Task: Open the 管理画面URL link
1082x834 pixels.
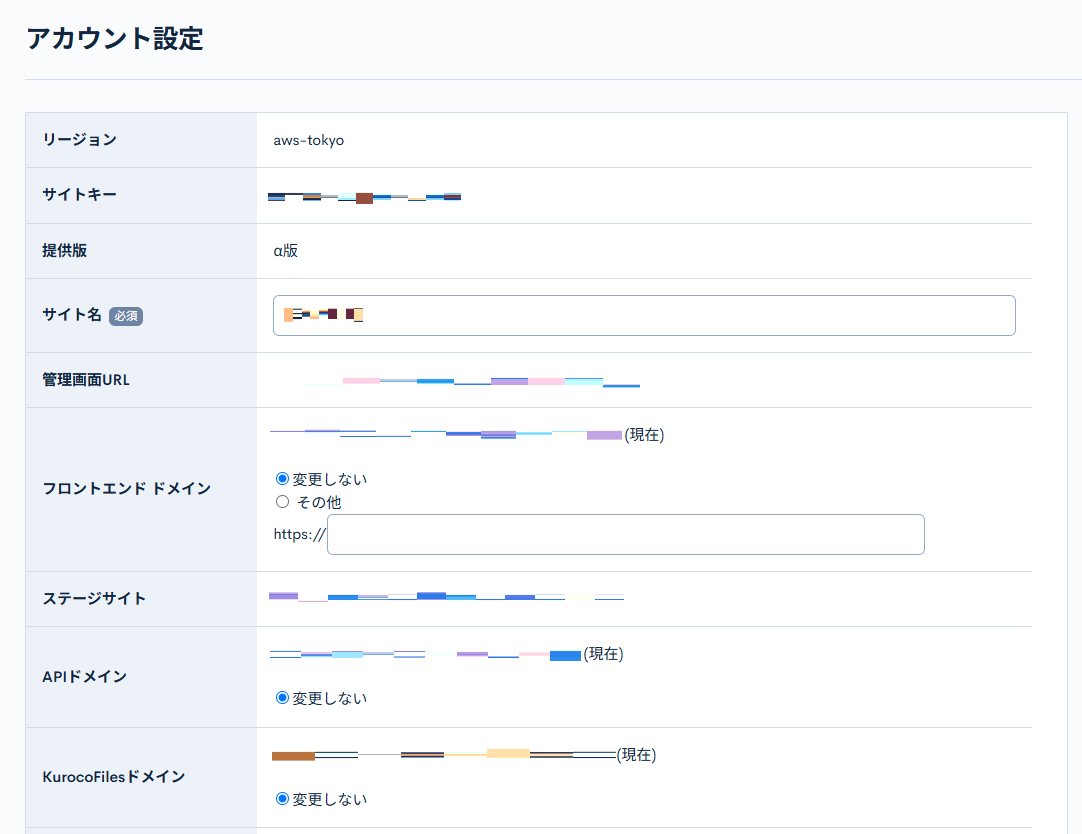Action: [470, 381]
